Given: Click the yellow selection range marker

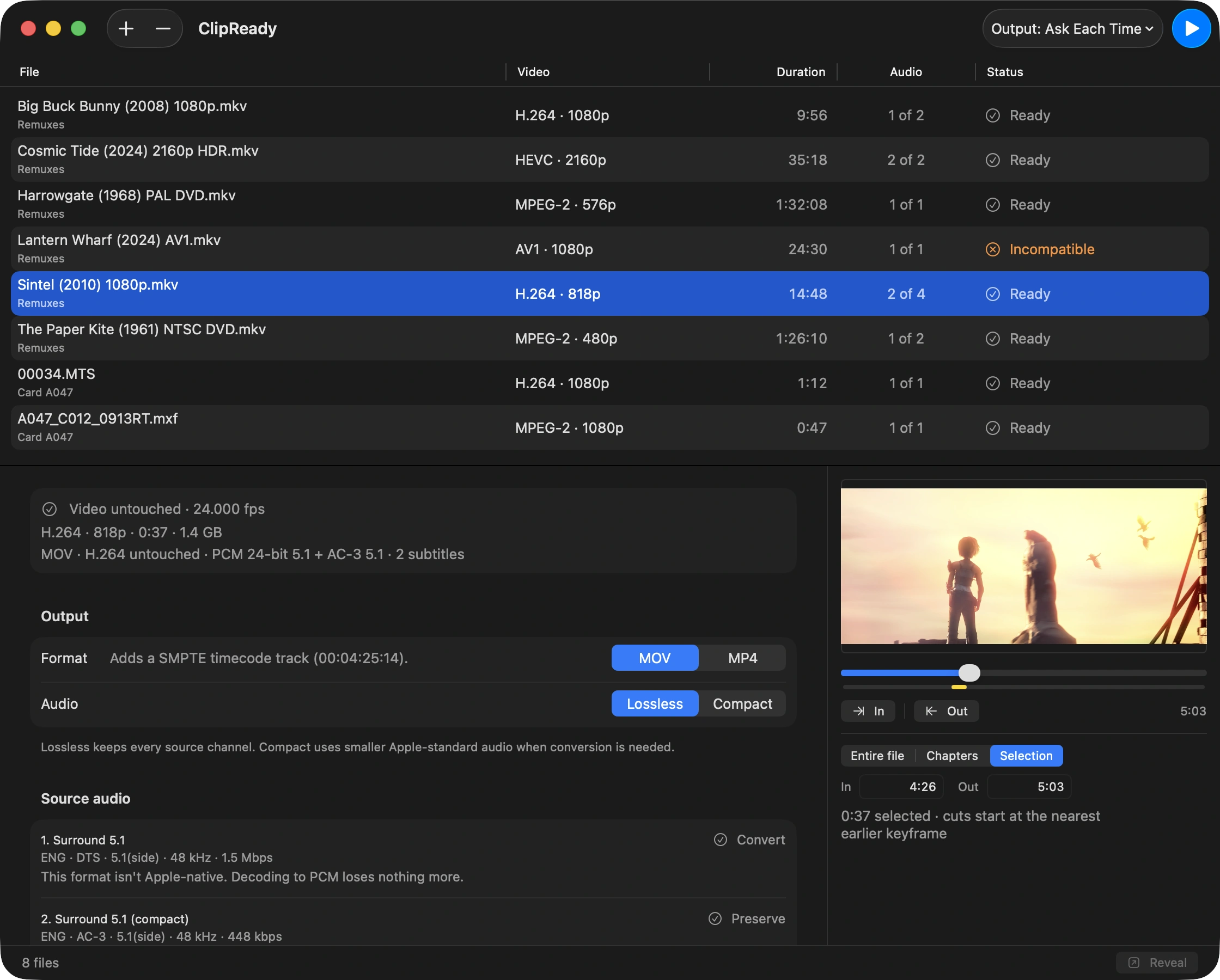Looking at the screenshot, I should click(x=959, y=688).
